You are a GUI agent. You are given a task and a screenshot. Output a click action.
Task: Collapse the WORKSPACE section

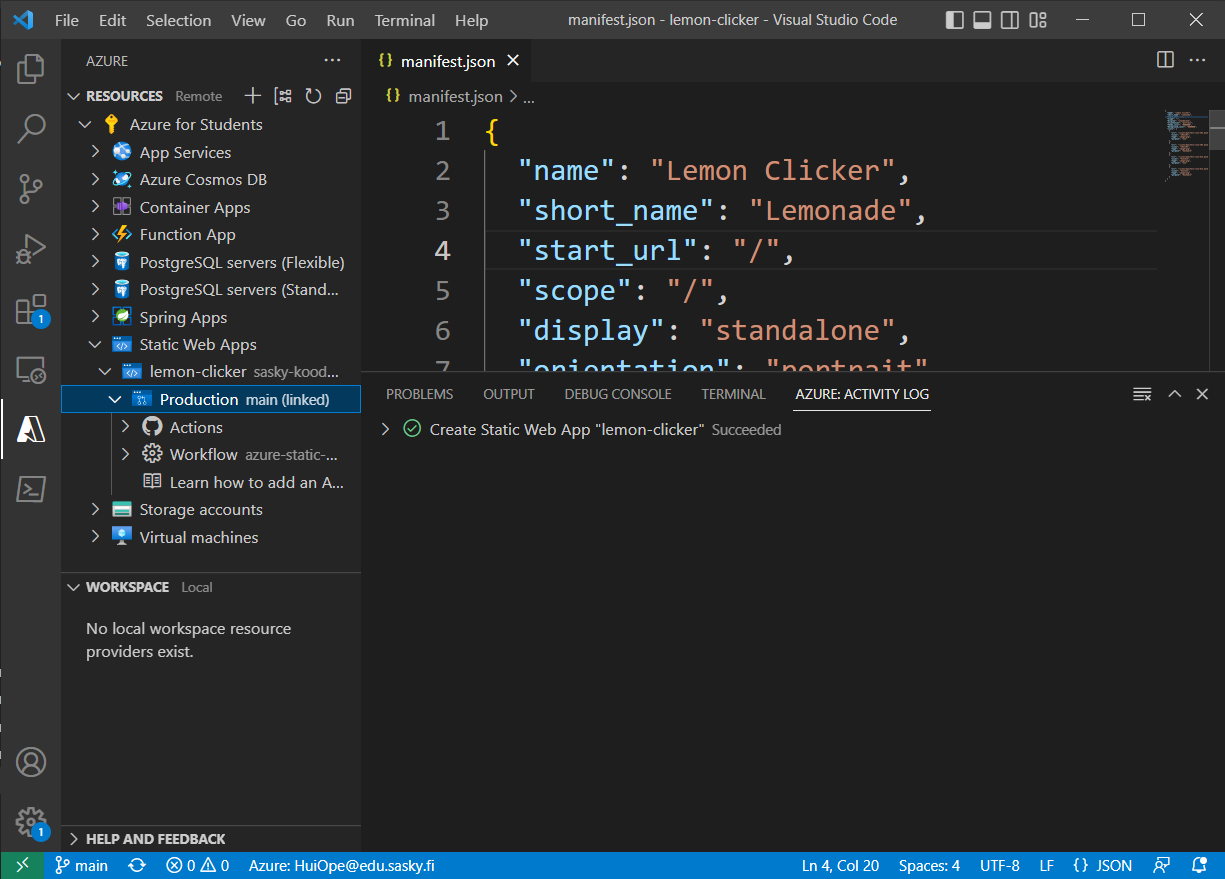[211, 587]
